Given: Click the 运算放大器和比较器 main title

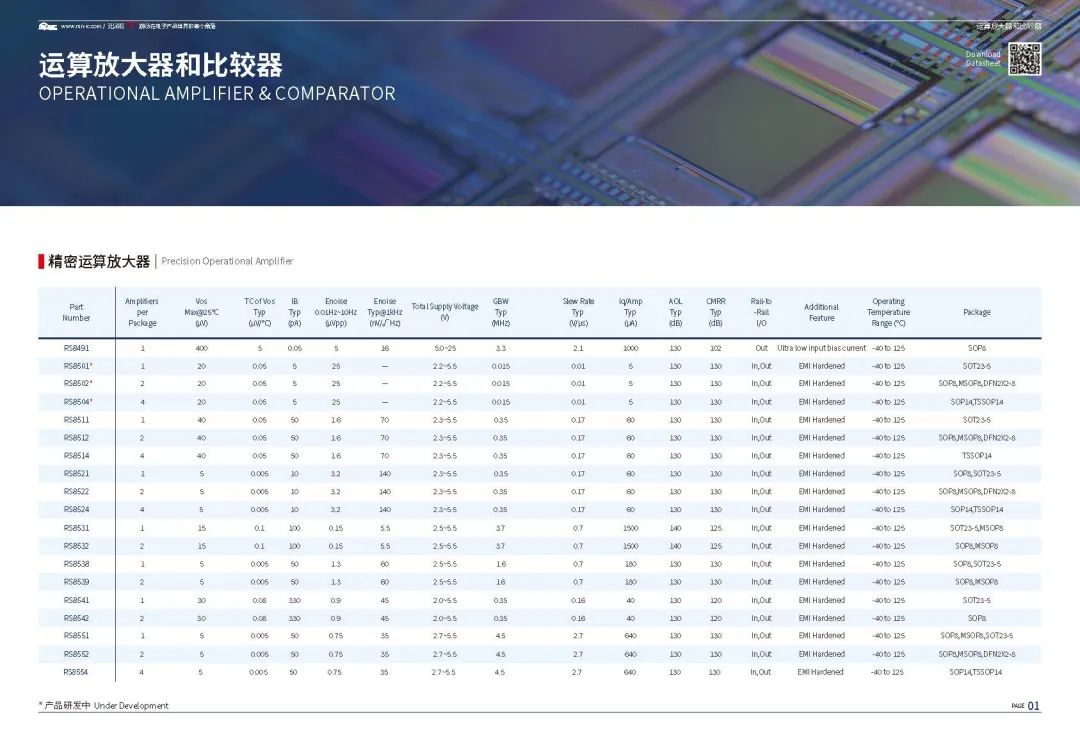Looking at the screenshot, I should (160, 65).
